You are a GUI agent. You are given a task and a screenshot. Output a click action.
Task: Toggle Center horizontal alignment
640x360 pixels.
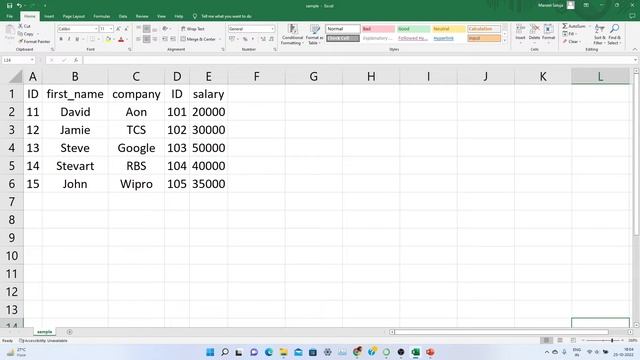pos(147,39)
